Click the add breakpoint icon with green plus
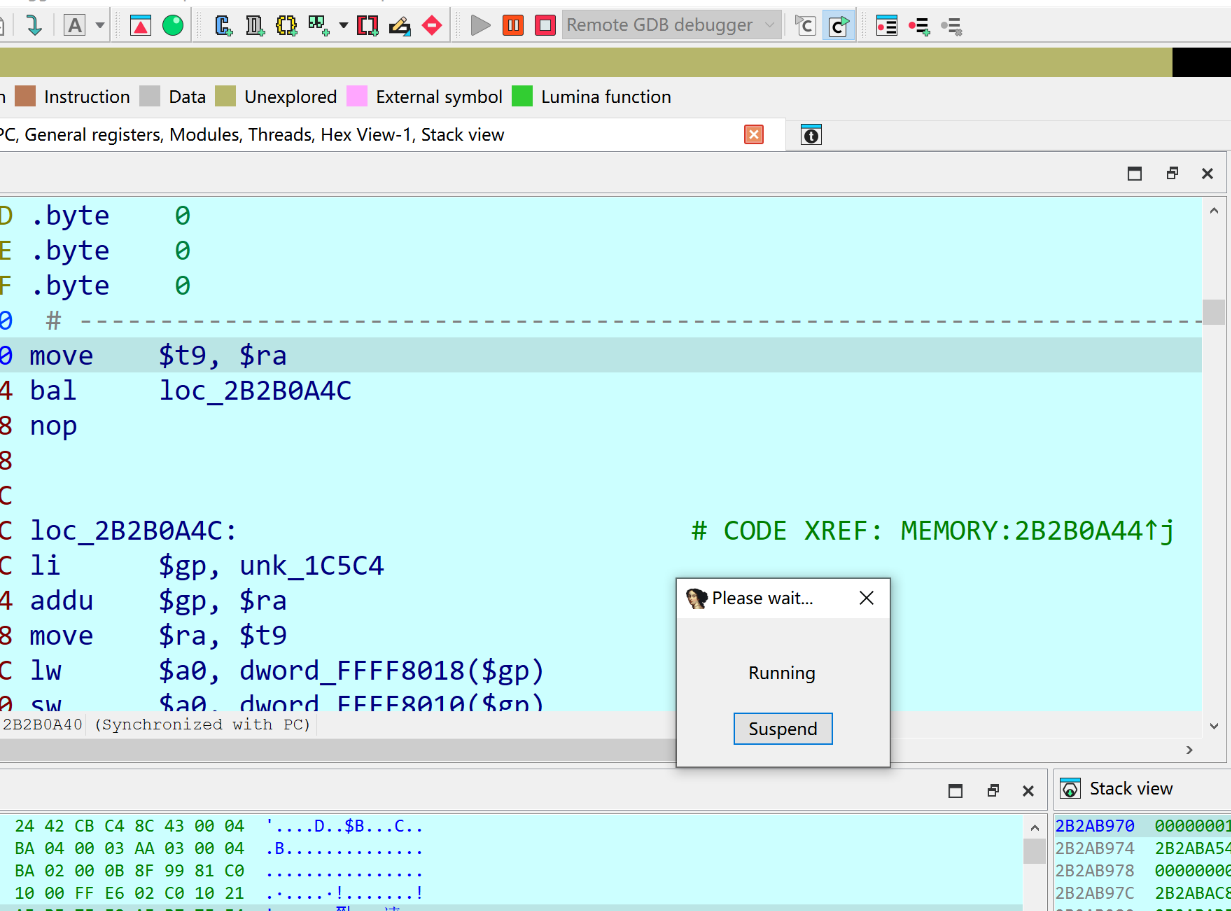Viewport: 1231px width, 911px height. coord(919,26)
